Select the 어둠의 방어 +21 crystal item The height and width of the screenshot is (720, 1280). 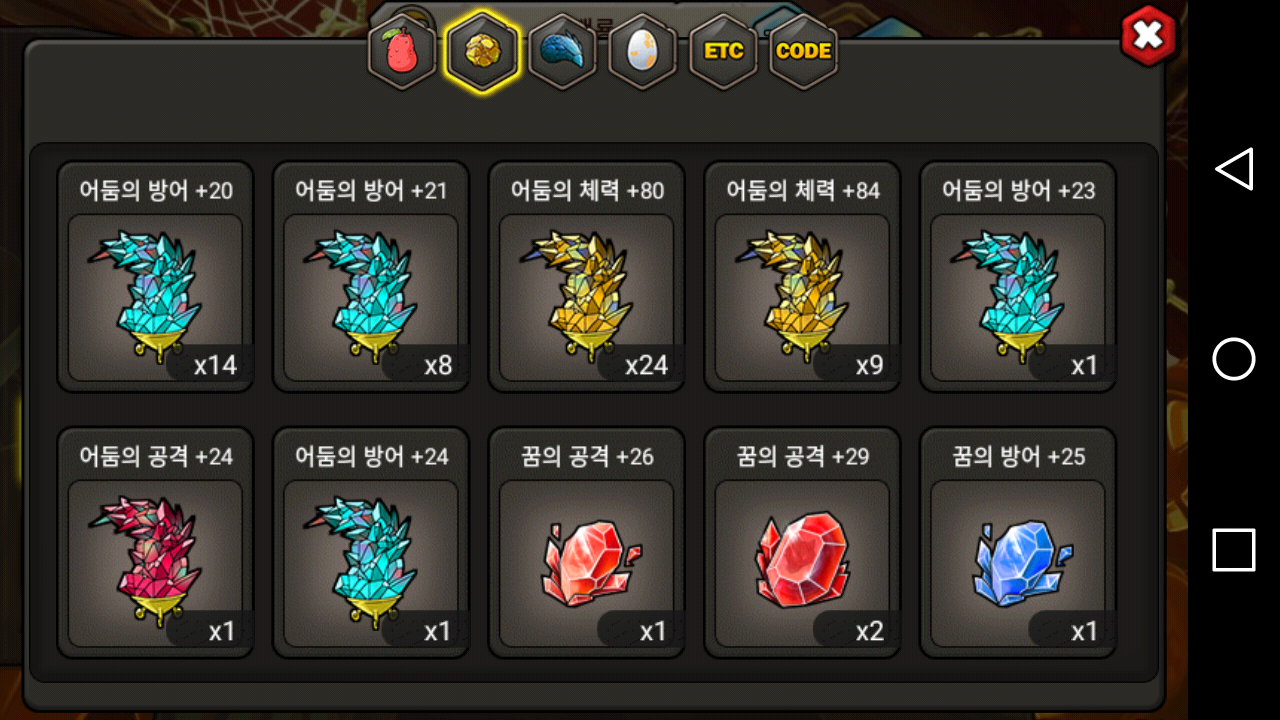[x=371, y=277]
